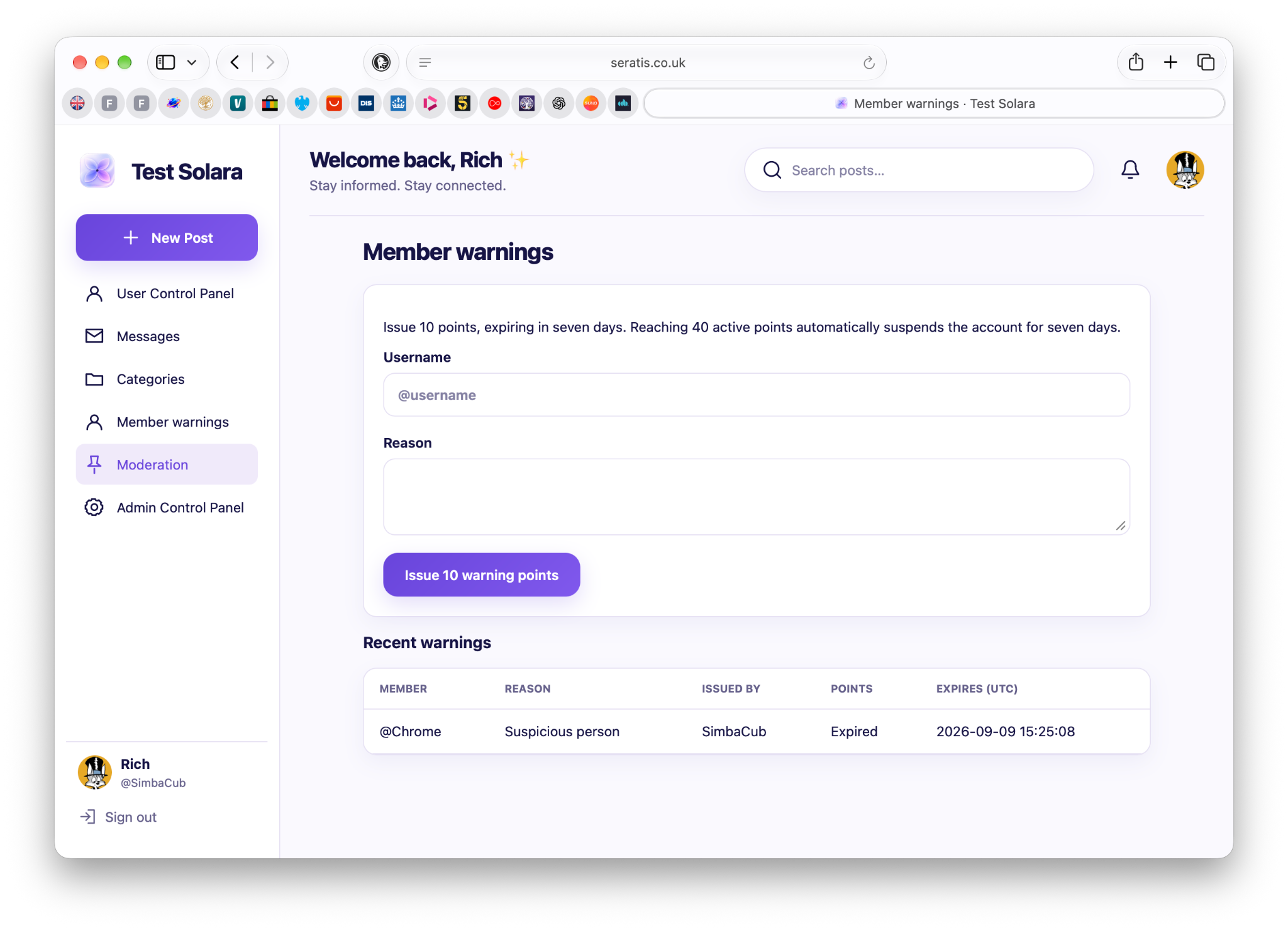Click the @Chrome member cell
1288x930 pixels.
point(410,732)
